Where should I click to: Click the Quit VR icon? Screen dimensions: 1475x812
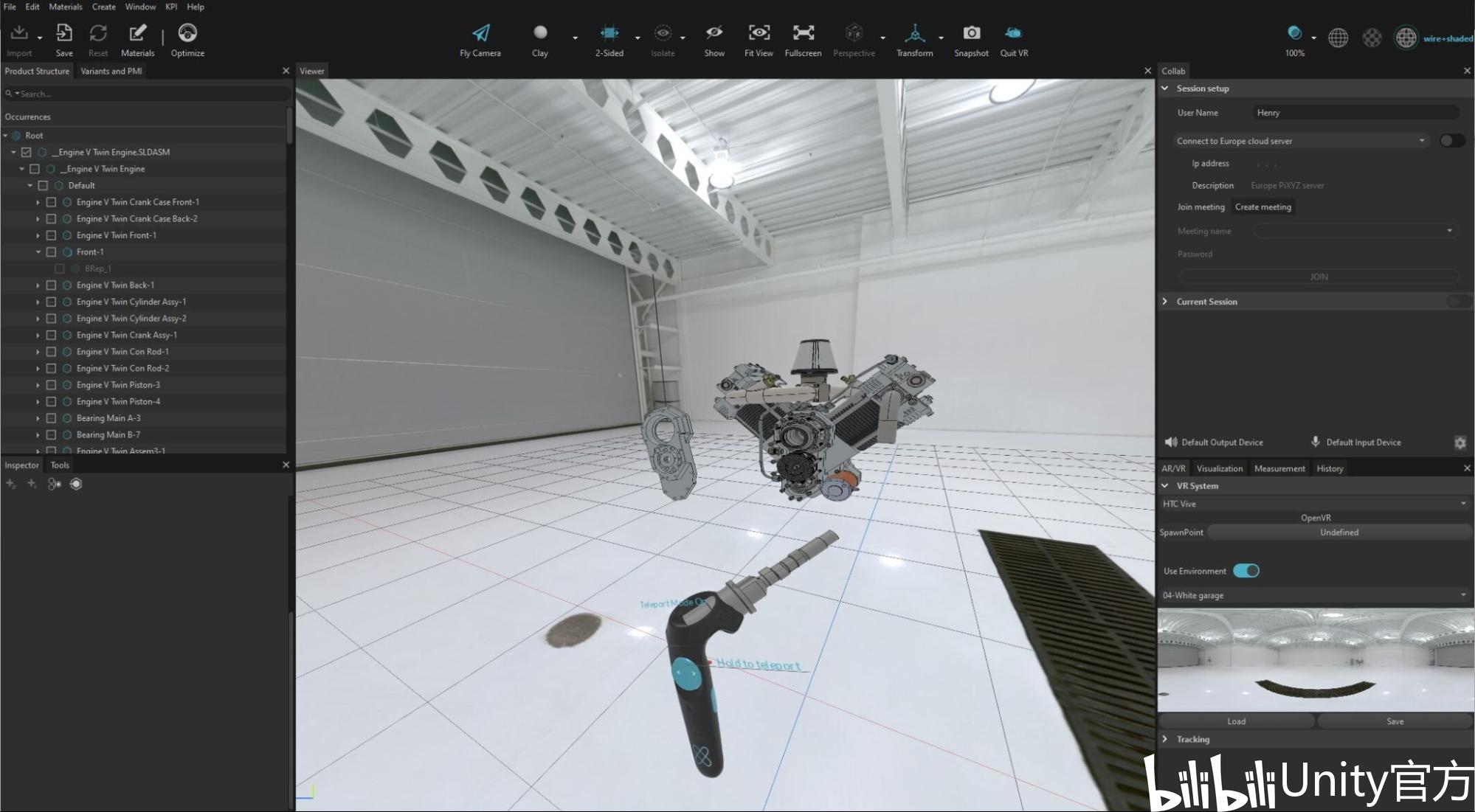[x=1013, y=33]
